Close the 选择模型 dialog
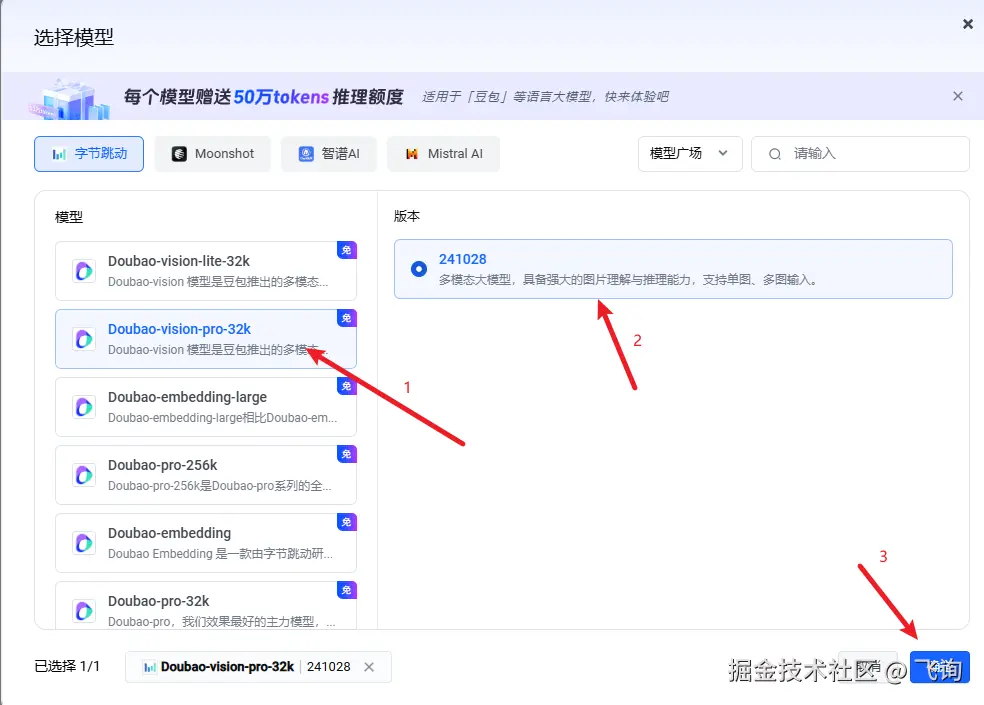Screen dimensions: 984x705 click(968, 24)
